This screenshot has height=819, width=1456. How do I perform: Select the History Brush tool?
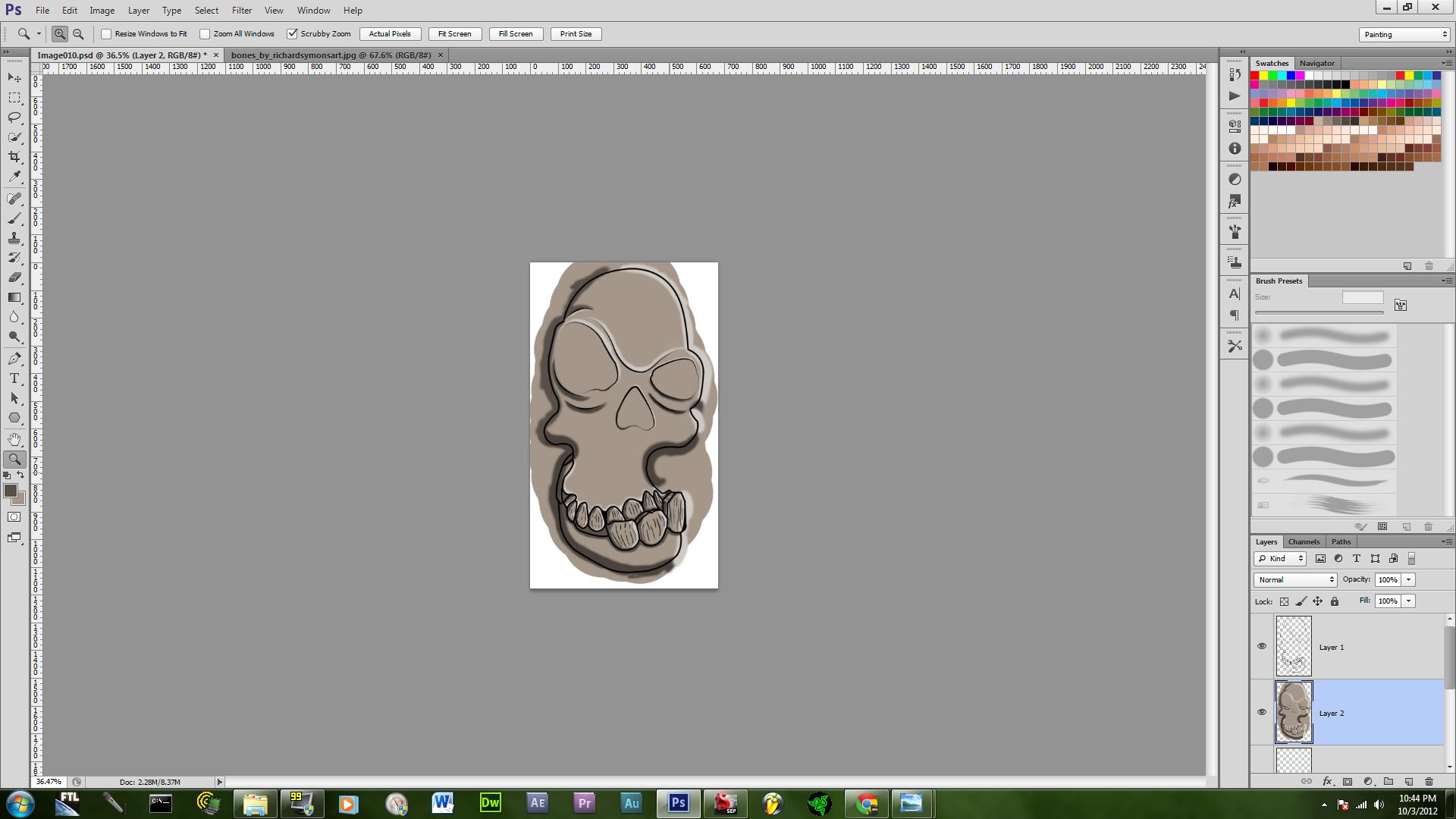[x=14, y=258]
